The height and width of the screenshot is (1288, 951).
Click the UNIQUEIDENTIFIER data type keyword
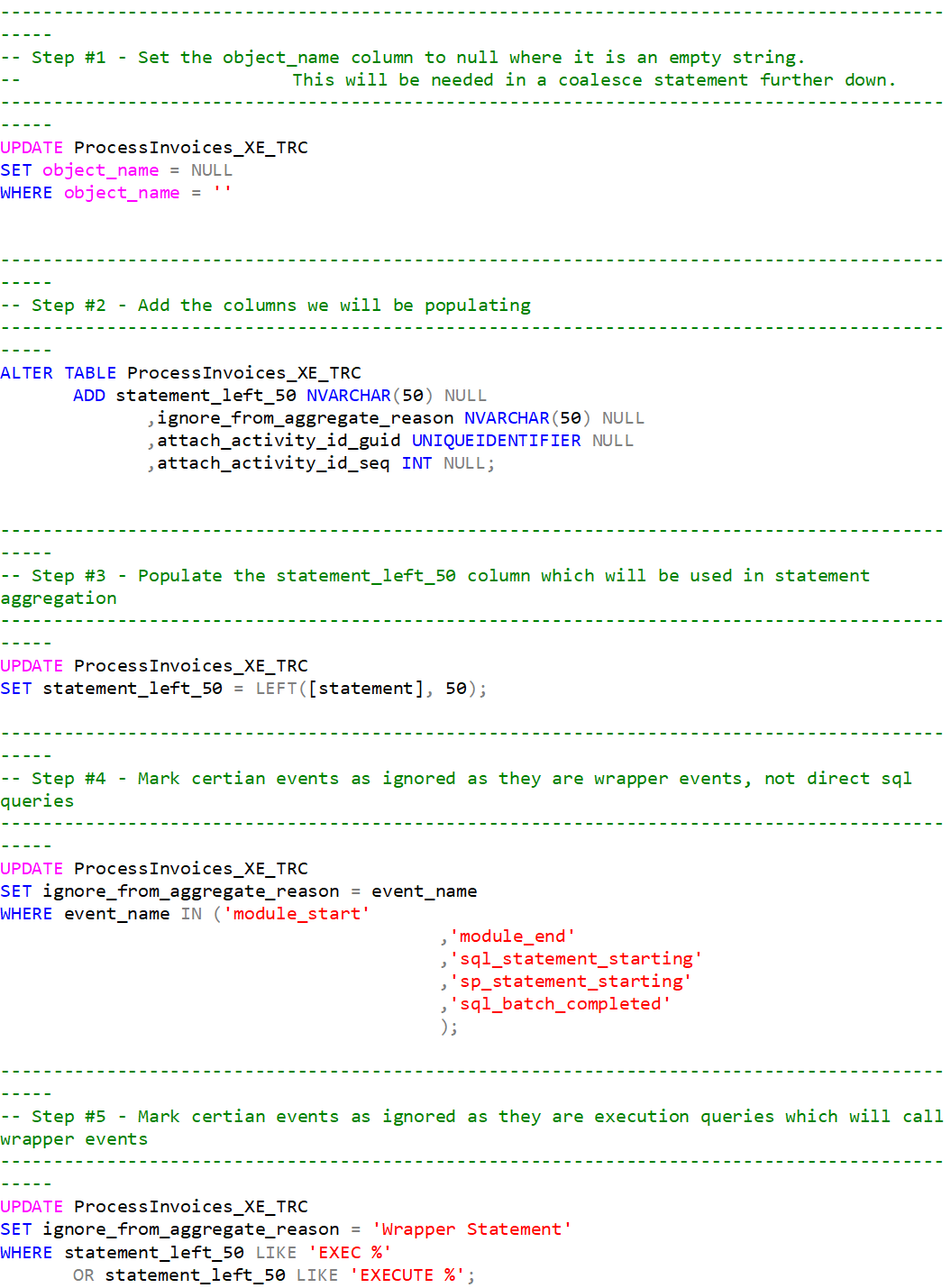[496, 441]
